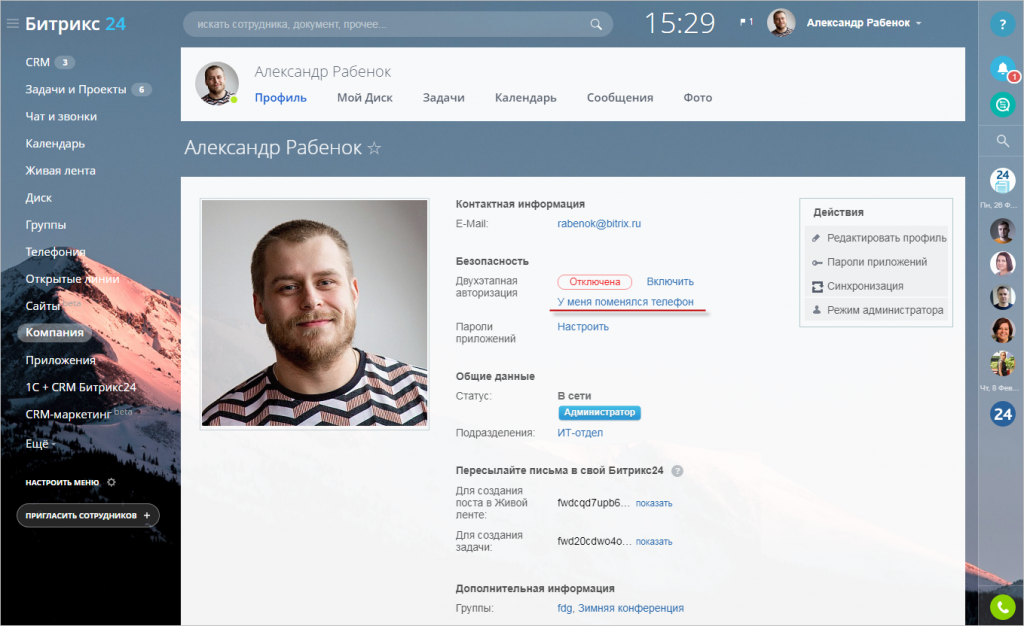Expand the Ещё menu in left sidebar

pos(40,444)
